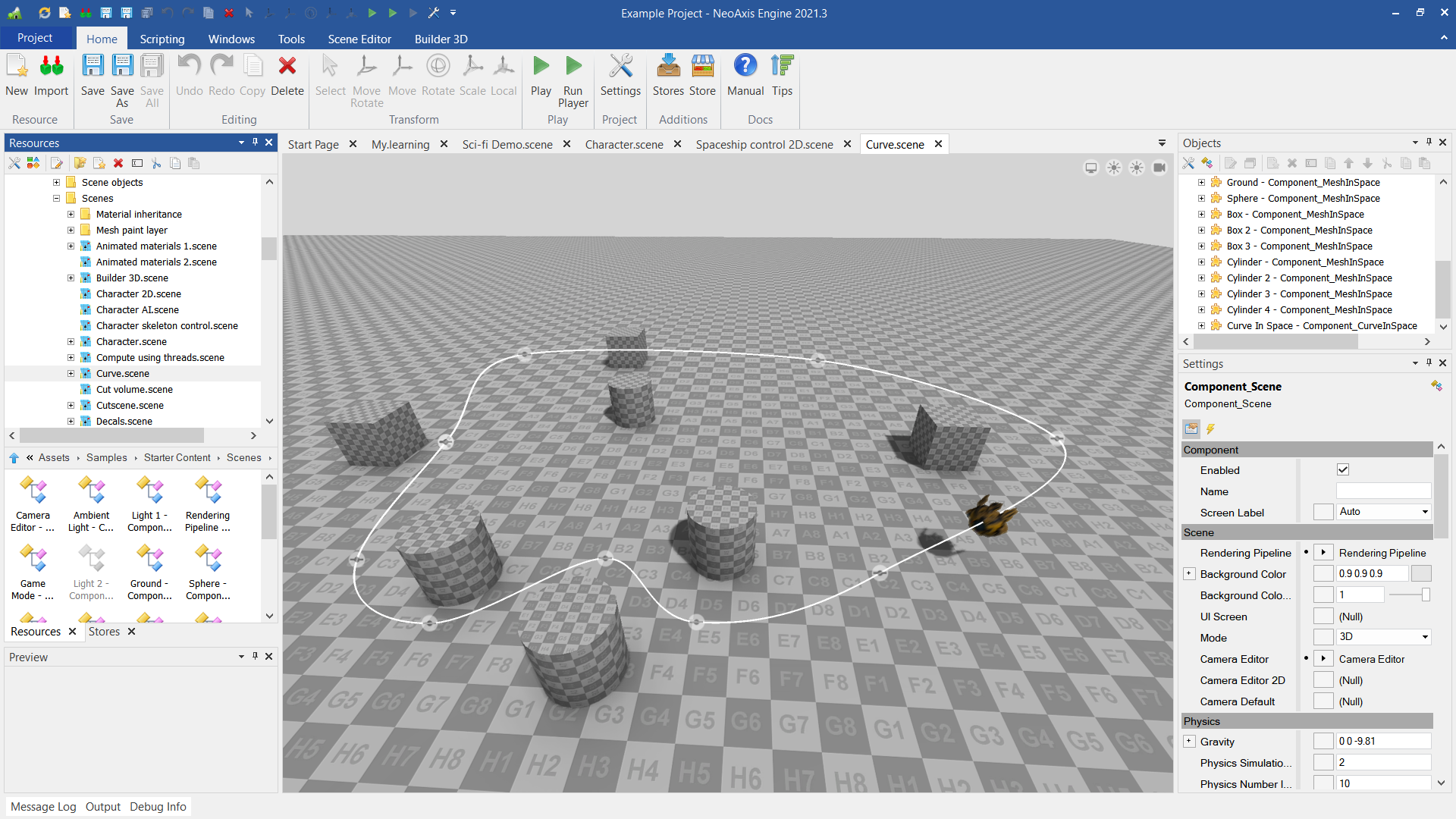Click the Background Color swatch
The height and width of the screenshot is (819, 1456).
click(x=1421, y=574)
